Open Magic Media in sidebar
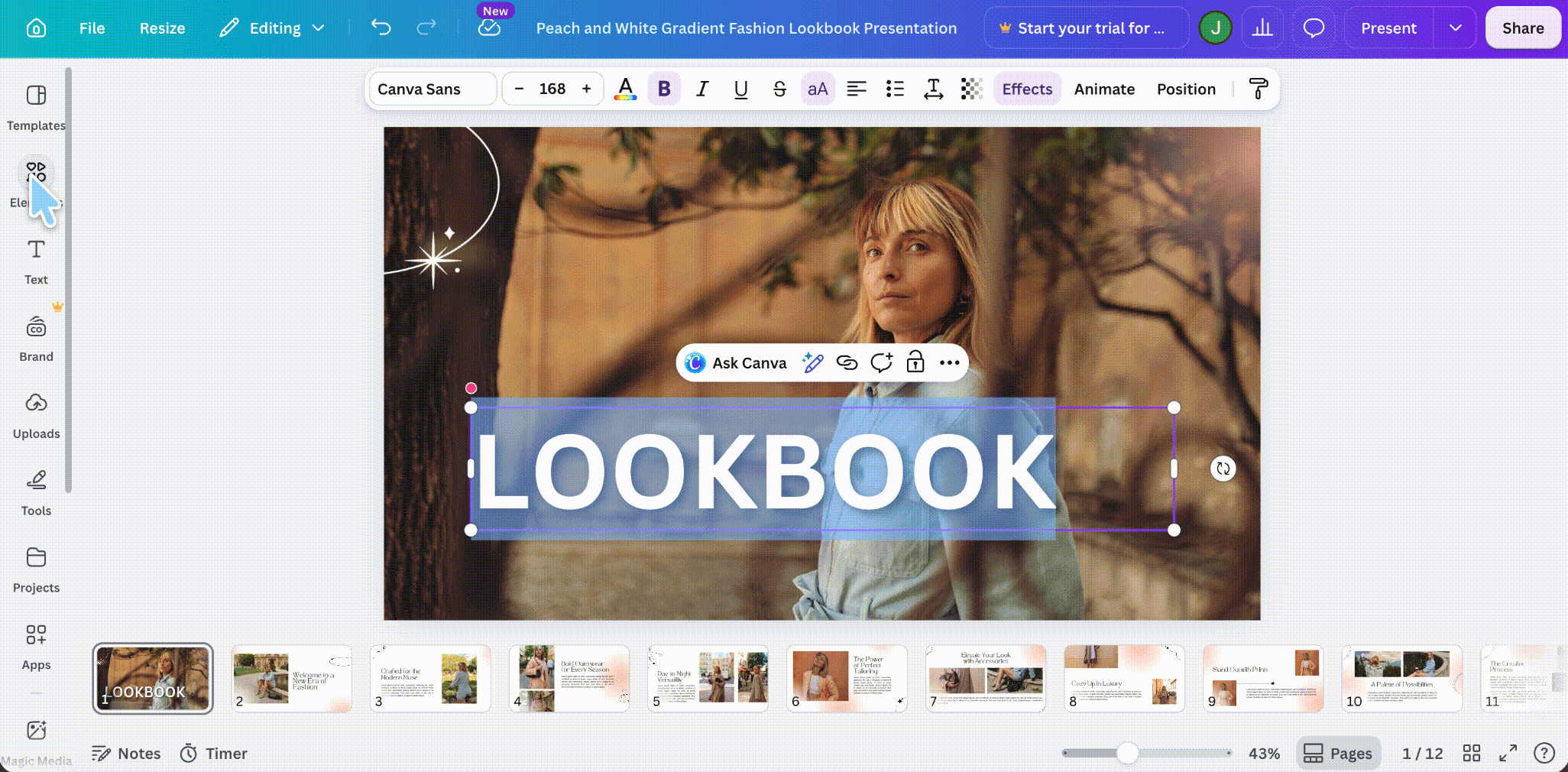Image resolution: width=1568 pixels, height=772 pixels. [36, 742]
